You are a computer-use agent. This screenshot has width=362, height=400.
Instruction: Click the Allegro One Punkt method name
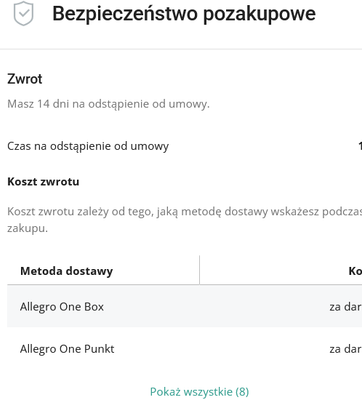point(67,349)
